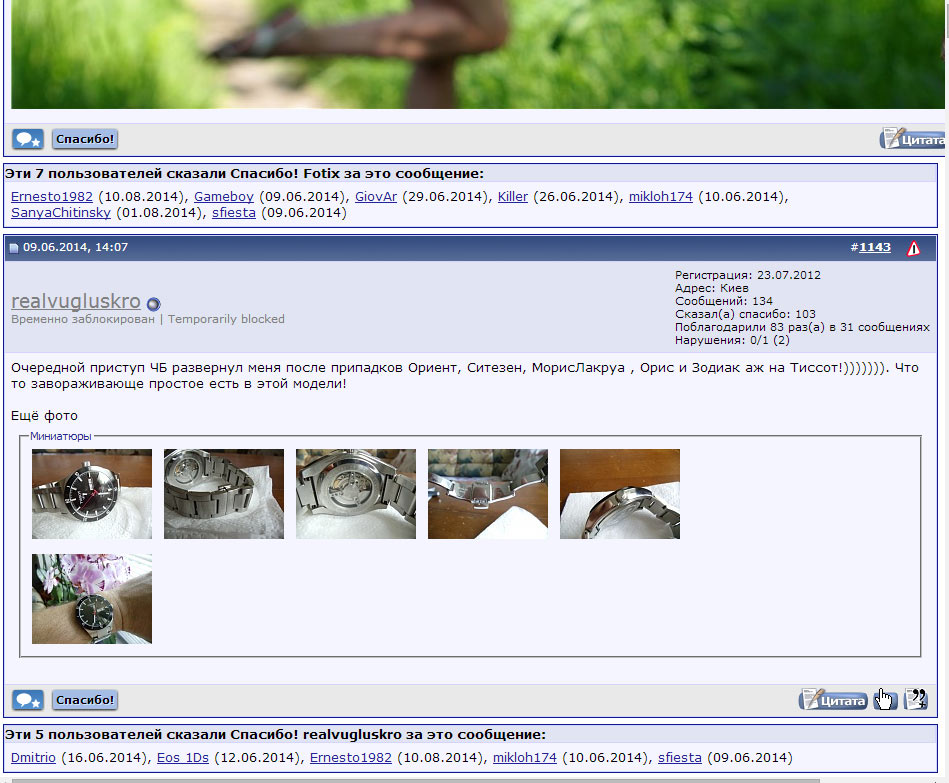This screenshot has width=949, height=783.
Task: Click the report post warning triangle icon
Action: tap(913, 248)
